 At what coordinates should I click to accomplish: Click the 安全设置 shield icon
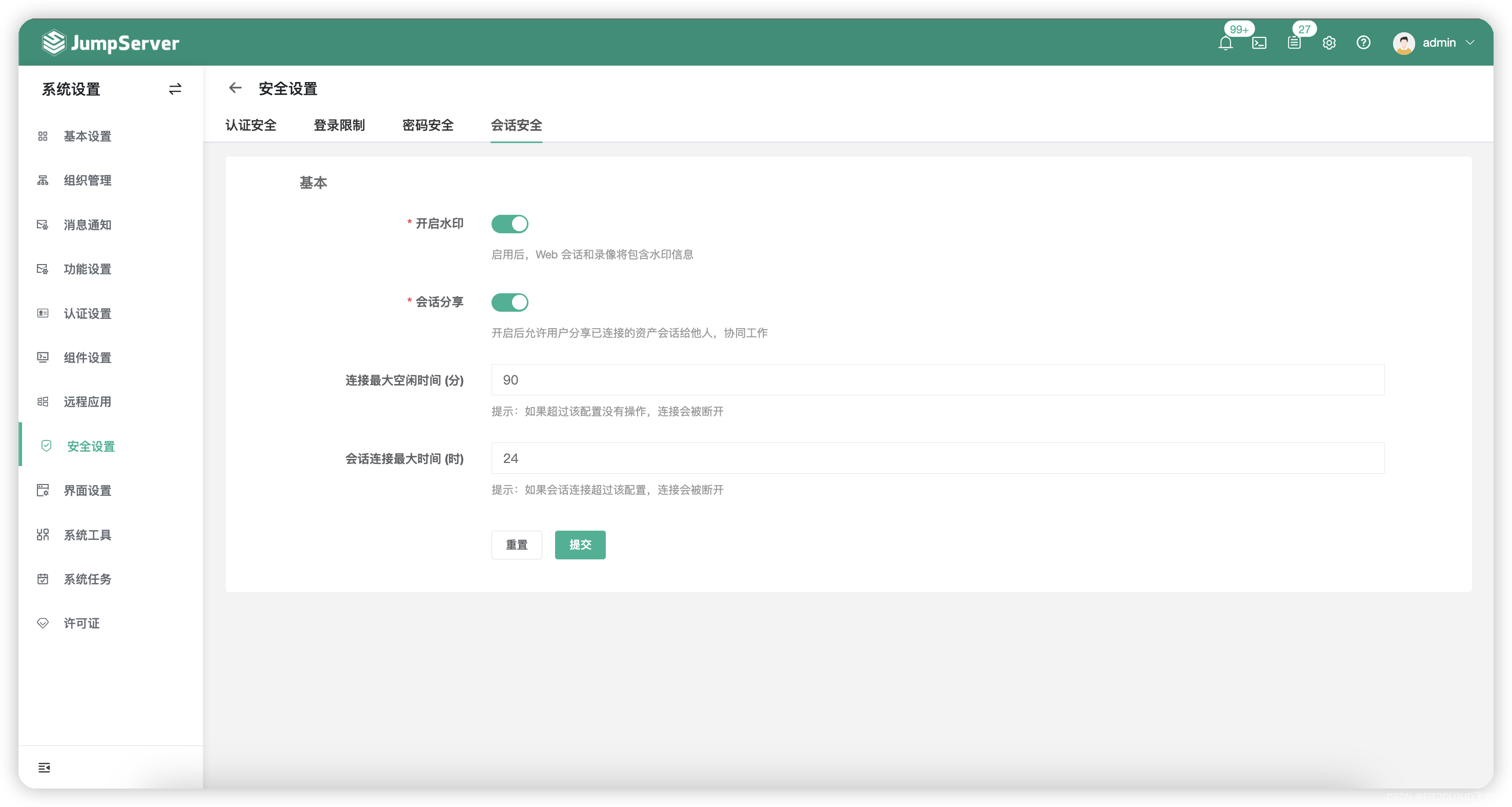(46, 447)
